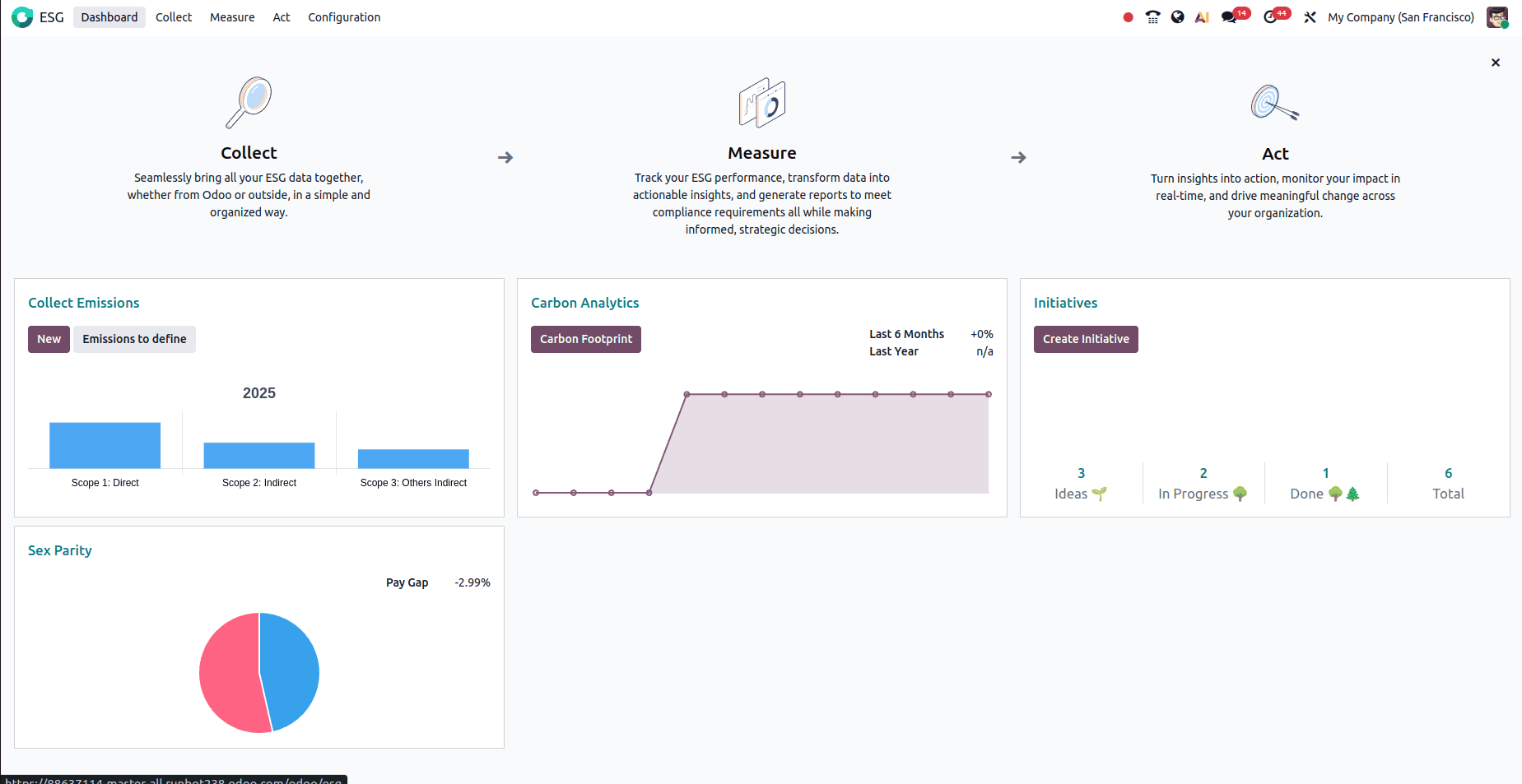Click the red recording dot icon
1522x784 pixels.
1128,17
